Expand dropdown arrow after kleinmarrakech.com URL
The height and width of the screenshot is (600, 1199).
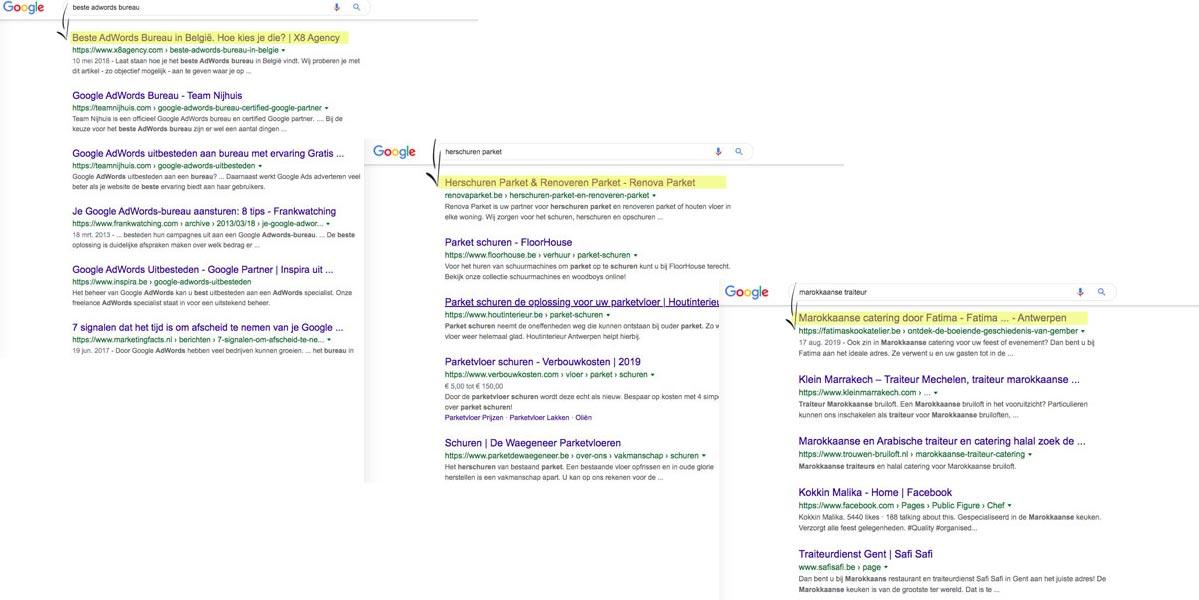pyautogui.click(x=936, y=392)
